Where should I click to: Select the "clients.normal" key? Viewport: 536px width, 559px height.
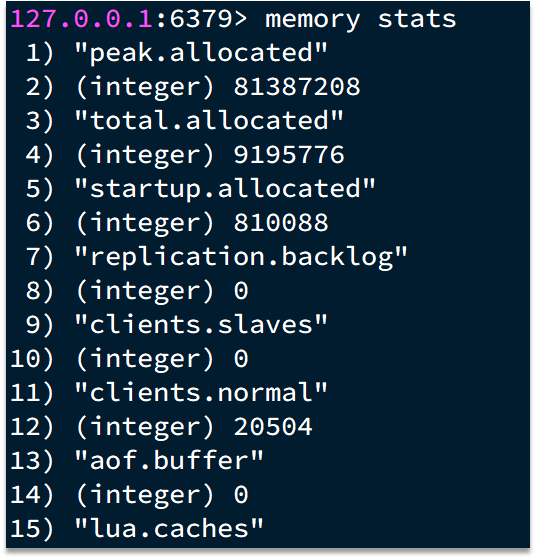tap(201, 393)
